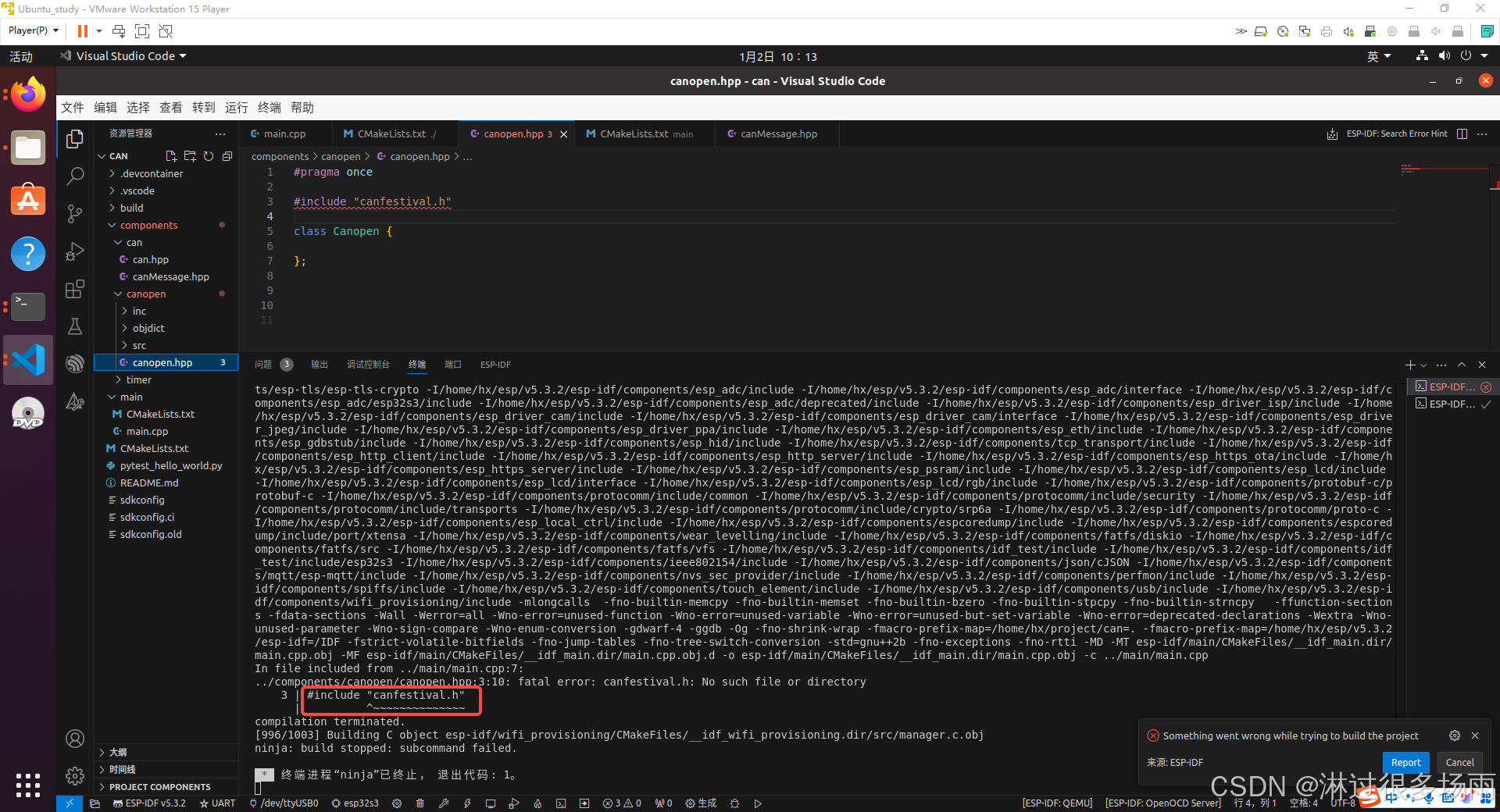Open the remote window indicator in status bar
This screenshot has height=812, width=1500.
coord(69,803)
